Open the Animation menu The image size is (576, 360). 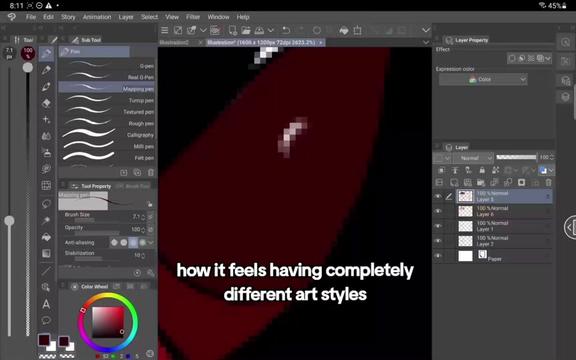[x=97, y=17]
